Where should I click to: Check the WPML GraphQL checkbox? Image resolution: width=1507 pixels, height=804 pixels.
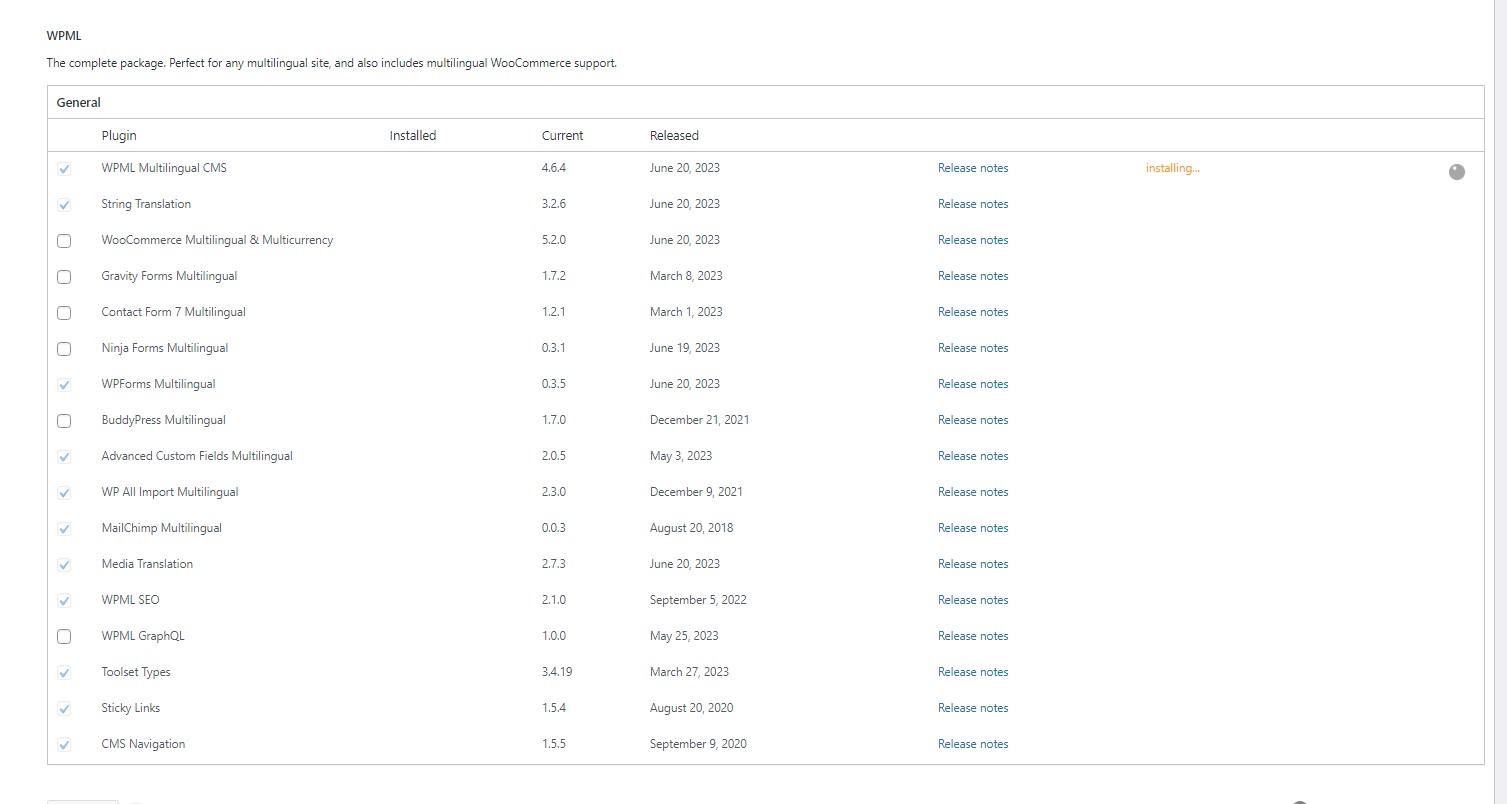coord(64,637)
